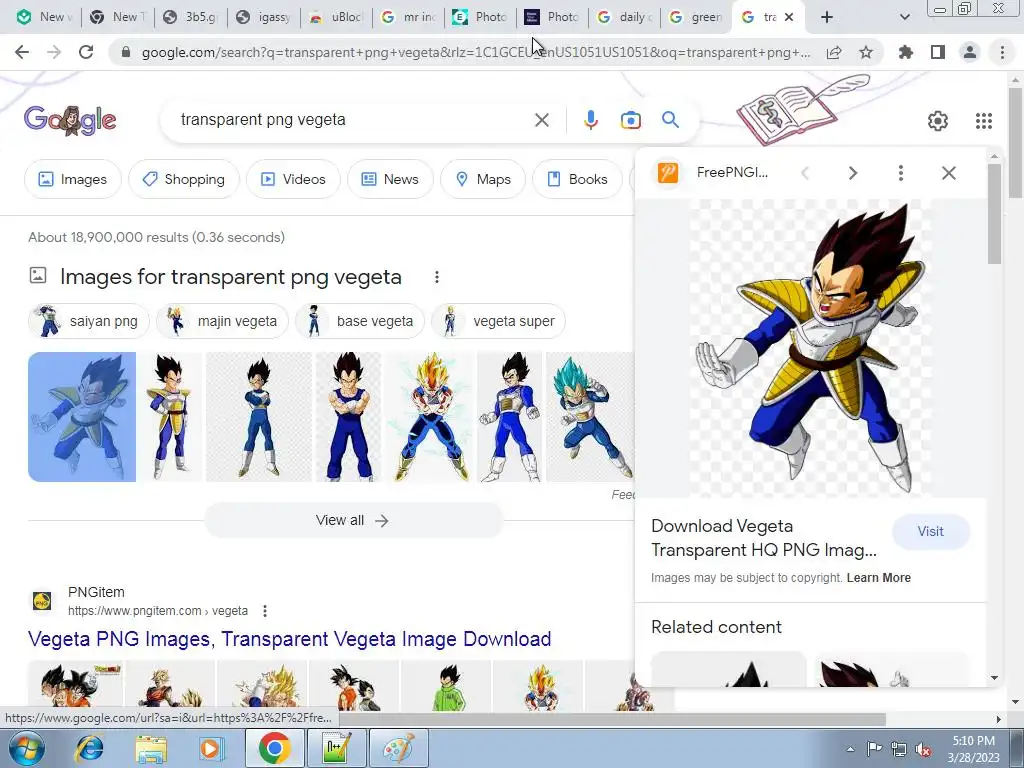Open Google quick settings gear

(937, 121)
